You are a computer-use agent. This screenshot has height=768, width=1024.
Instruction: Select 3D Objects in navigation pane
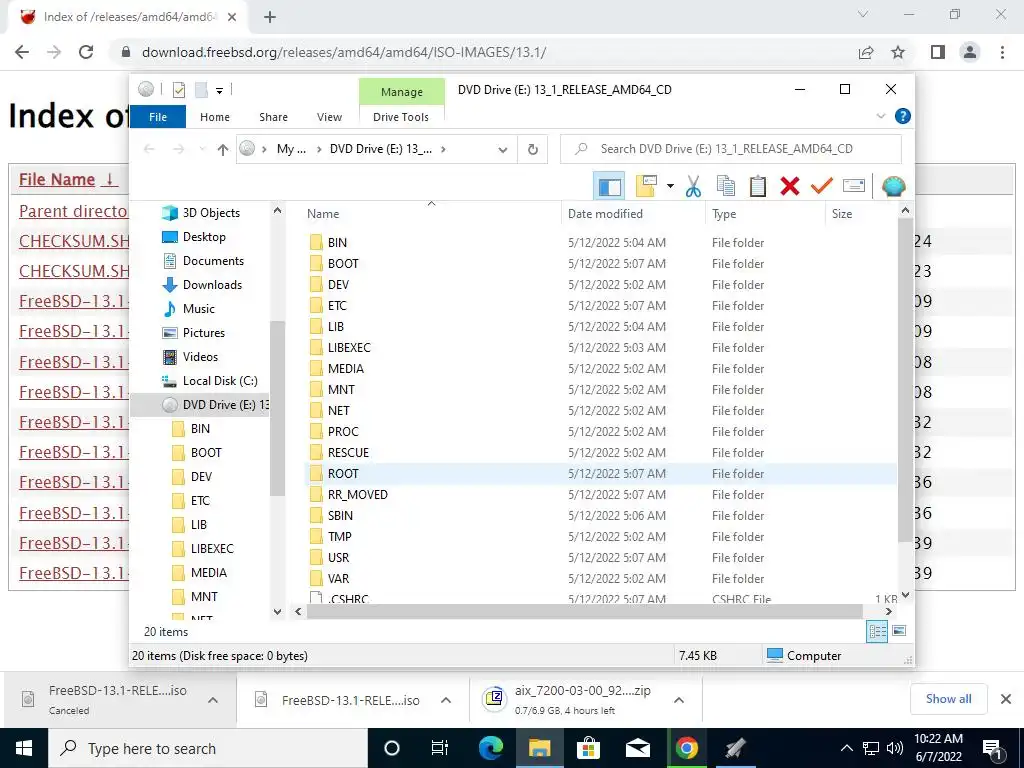tap(200, 213)
